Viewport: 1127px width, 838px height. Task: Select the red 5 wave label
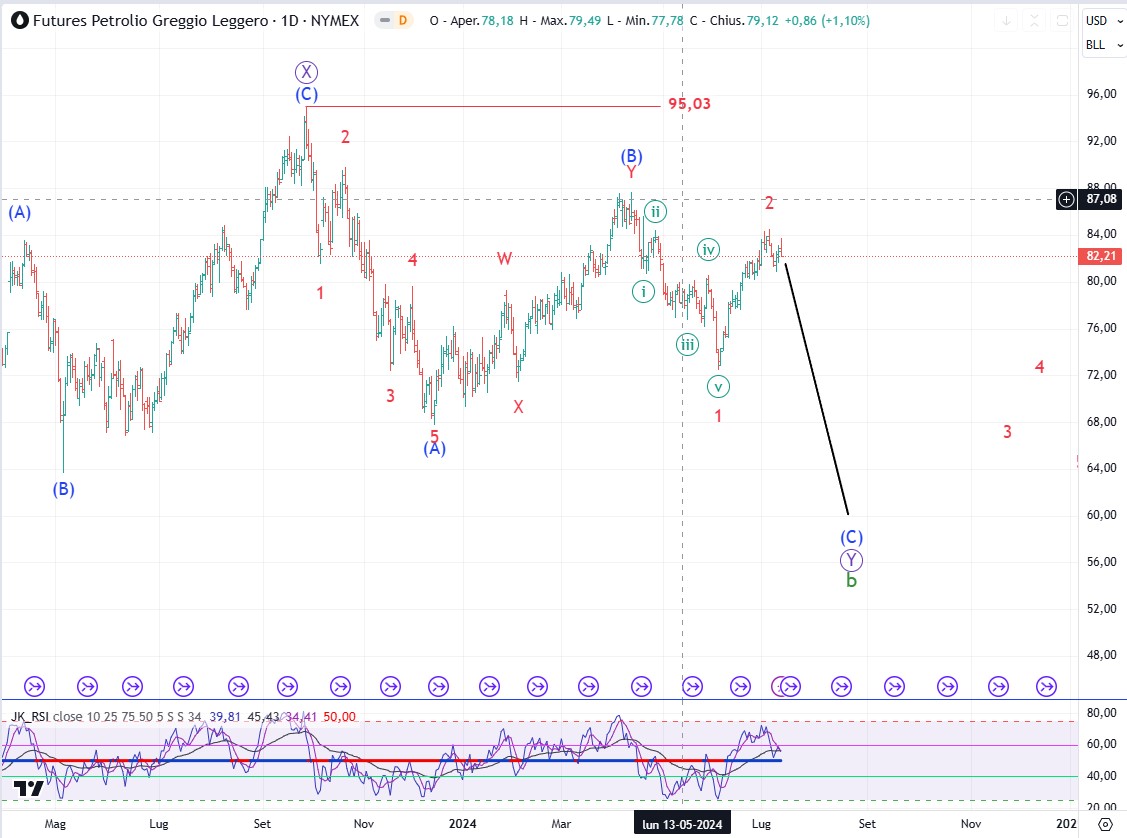point(434,436)
